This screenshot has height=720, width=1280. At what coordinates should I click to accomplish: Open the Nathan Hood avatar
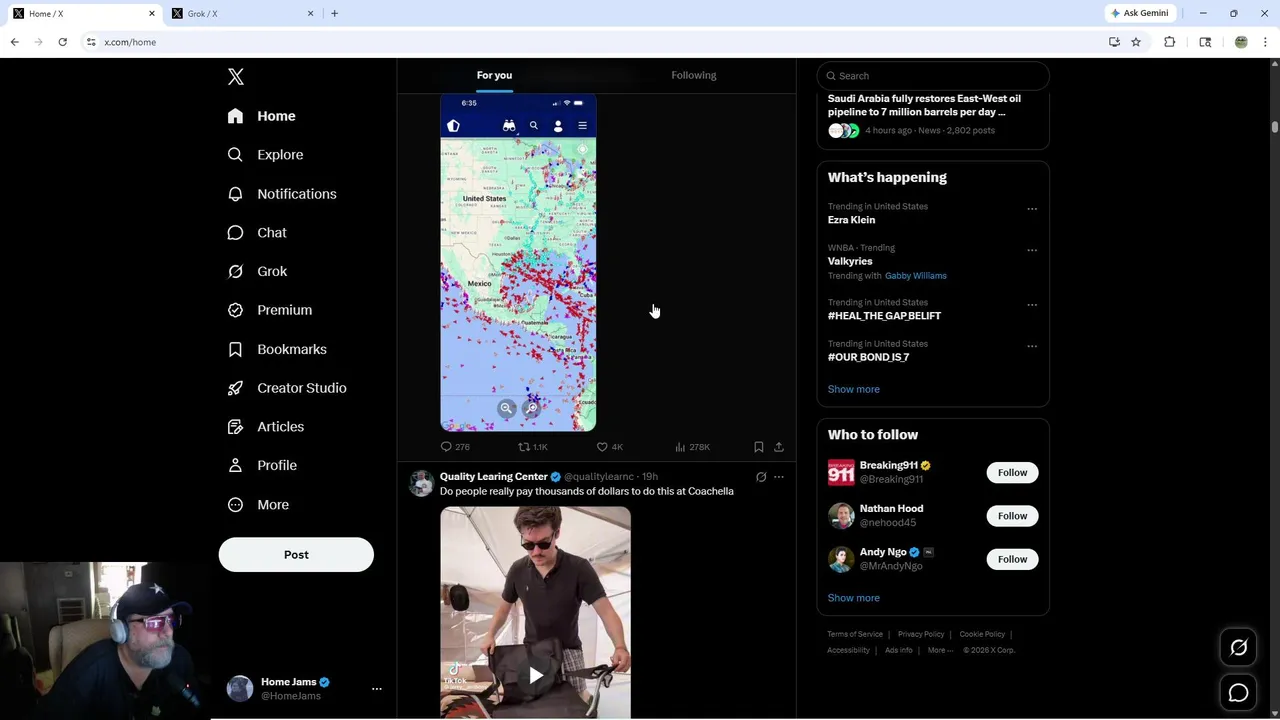[x=841, y=516]
